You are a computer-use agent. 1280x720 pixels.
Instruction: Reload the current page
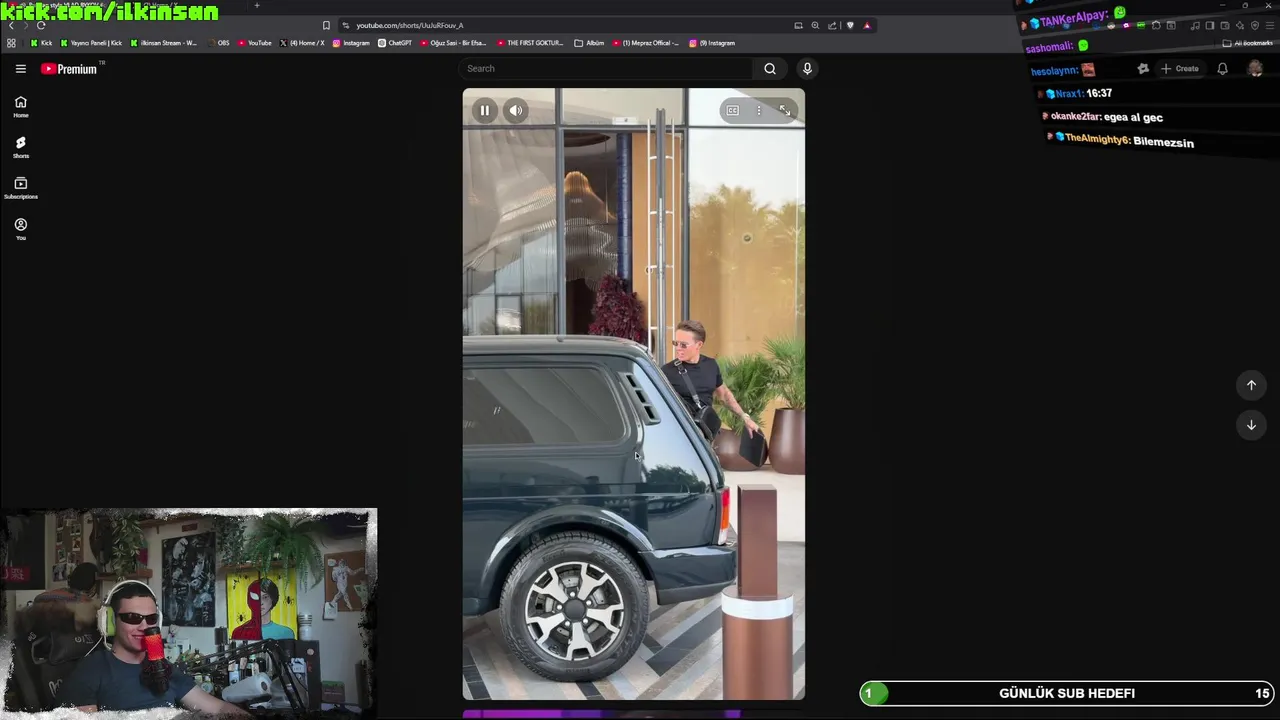(x=41, y=25)
